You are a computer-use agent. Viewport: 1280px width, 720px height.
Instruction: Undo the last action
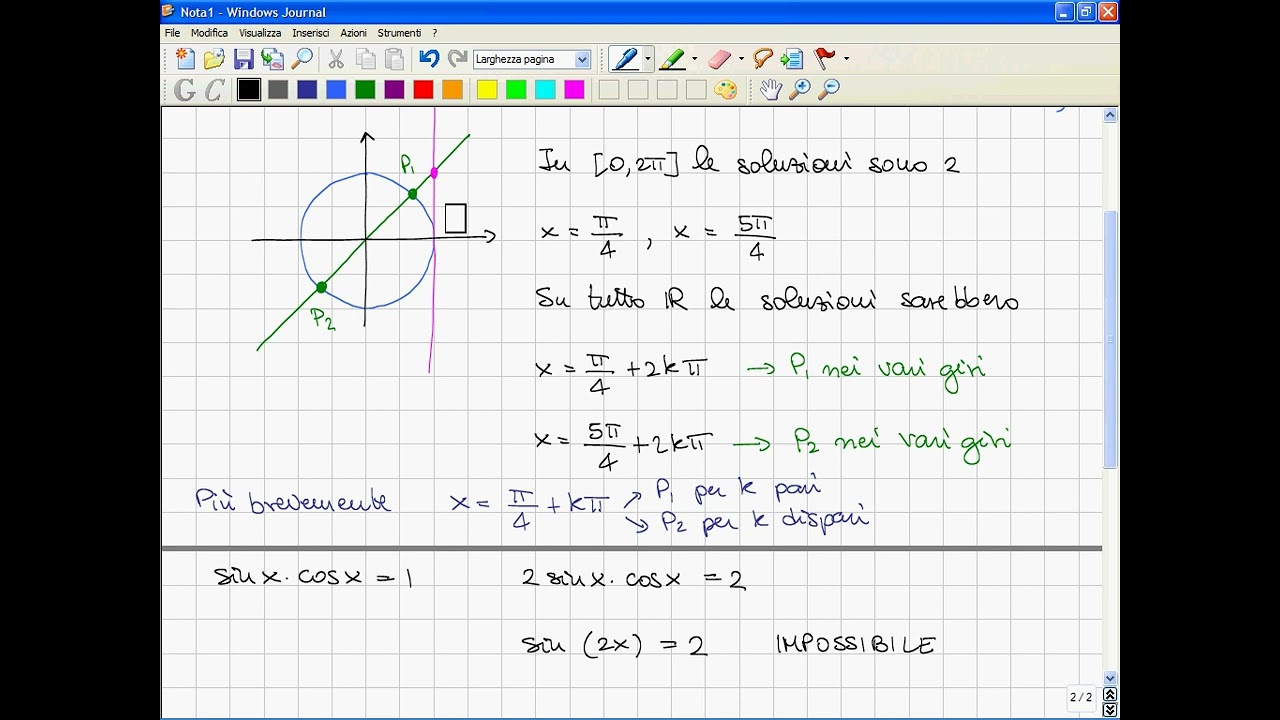(x=429, y=59)
